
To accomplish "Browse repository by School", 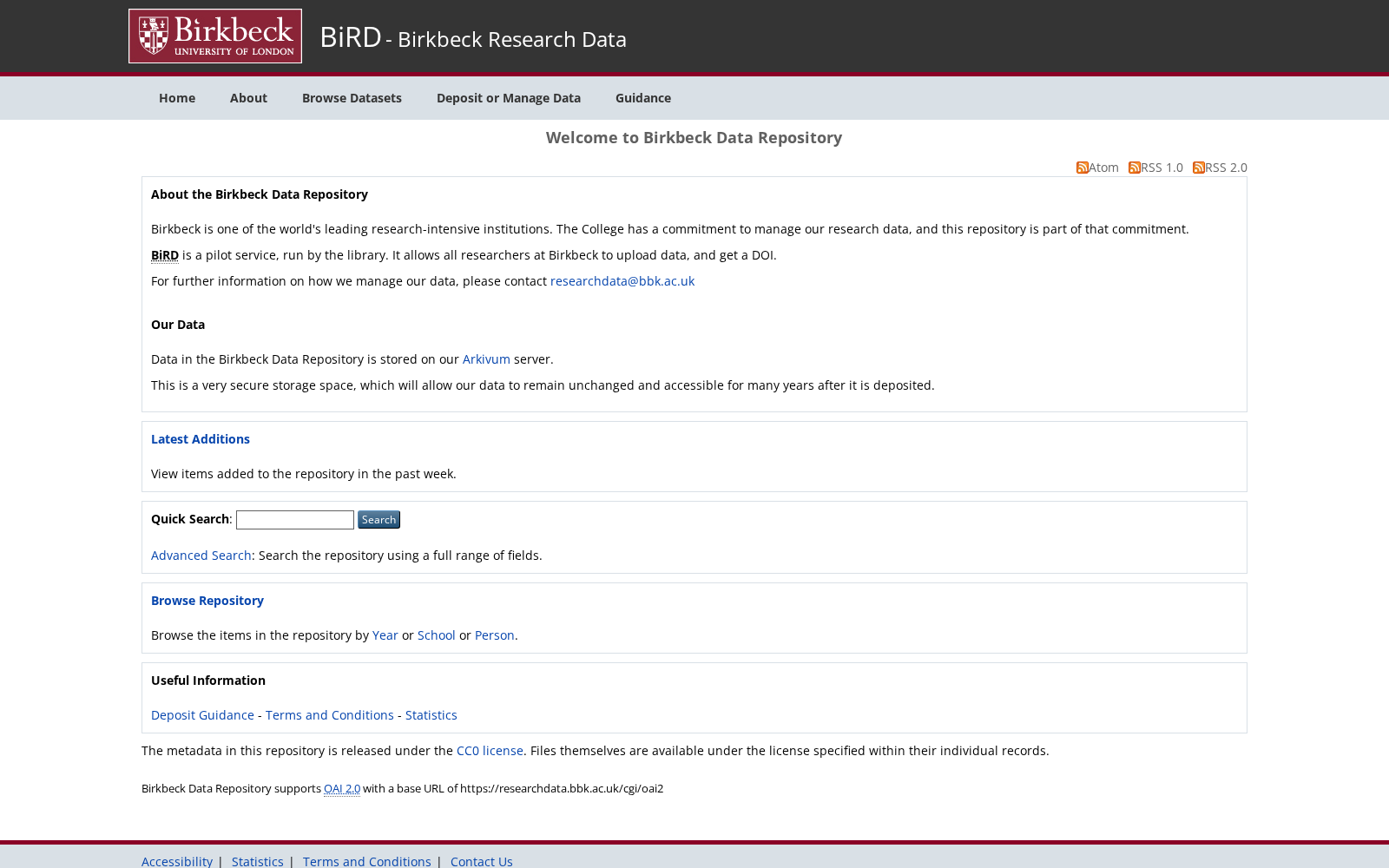I will tap(437, 635).
